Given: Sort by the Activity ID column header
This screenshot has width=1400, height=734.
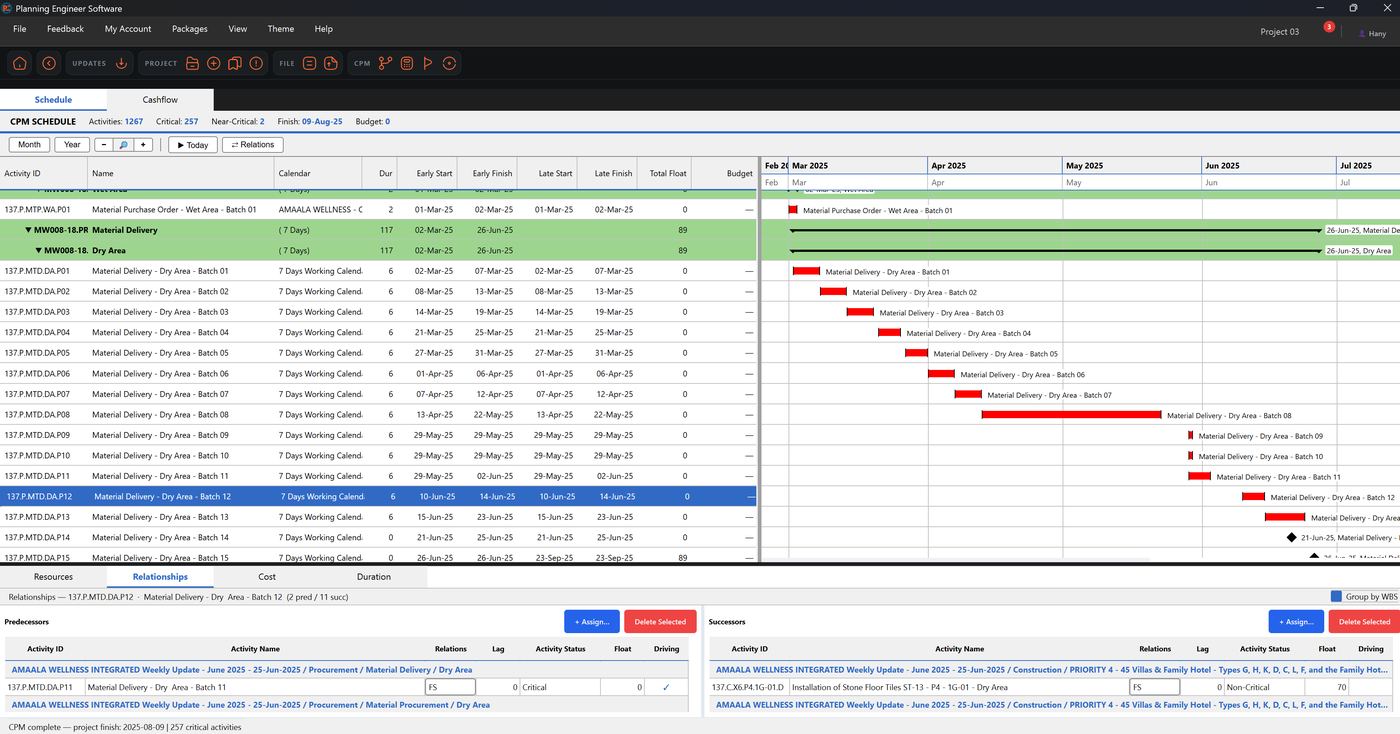Looking at the screenshot, I should [43, 173].
